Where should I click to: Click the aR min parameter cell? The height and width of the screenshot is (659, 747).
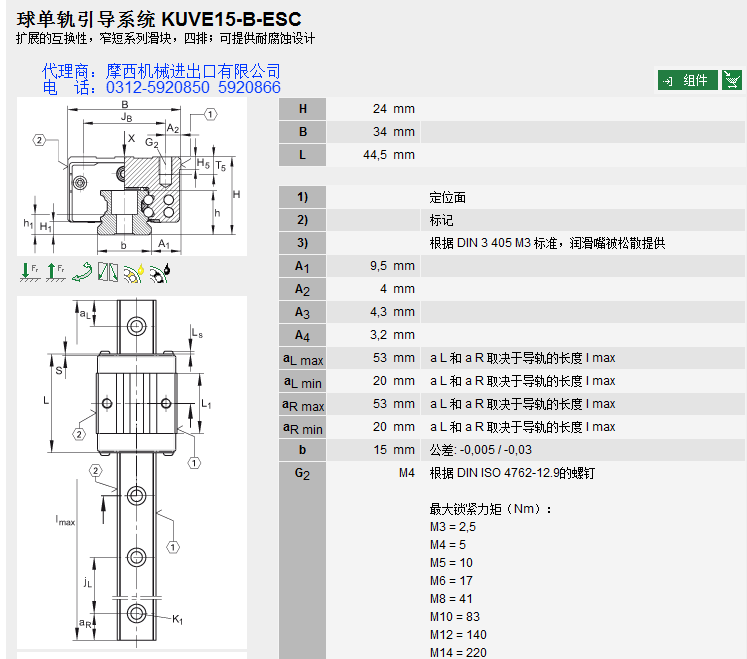(303, 426)
